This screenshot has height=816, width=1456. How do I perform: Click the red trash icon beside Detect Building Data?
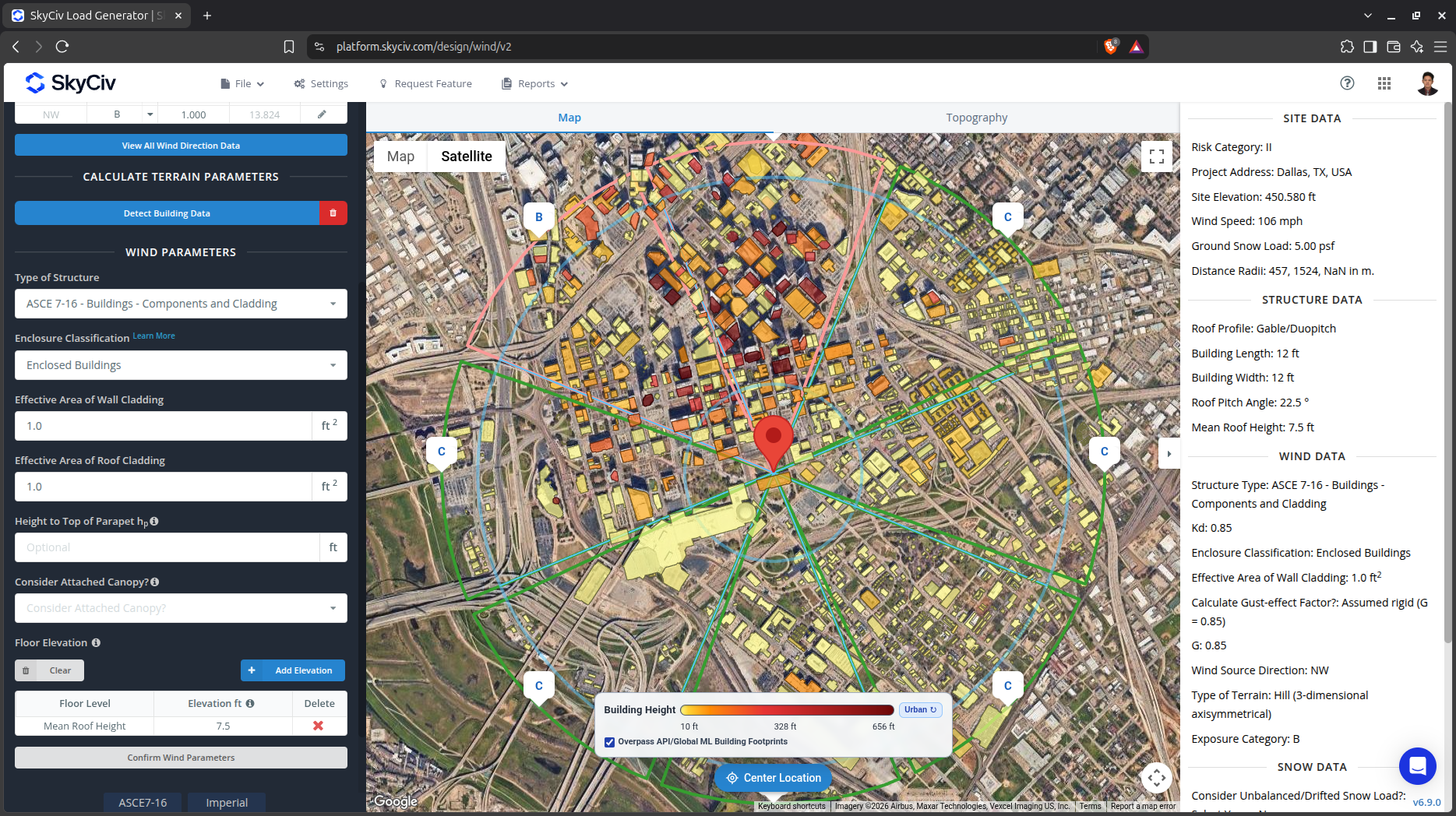pyautogui.click(x=333, y=213)
